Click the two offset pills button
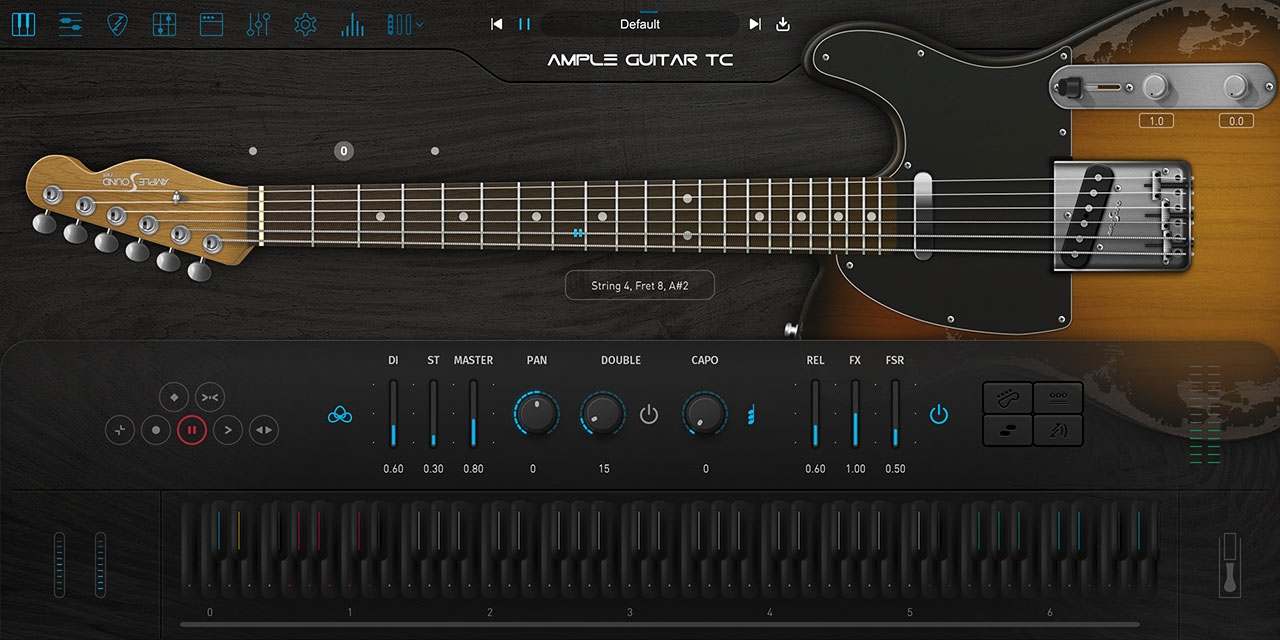The width and height of the screenshot is (1280, 640). (1008, 430)
